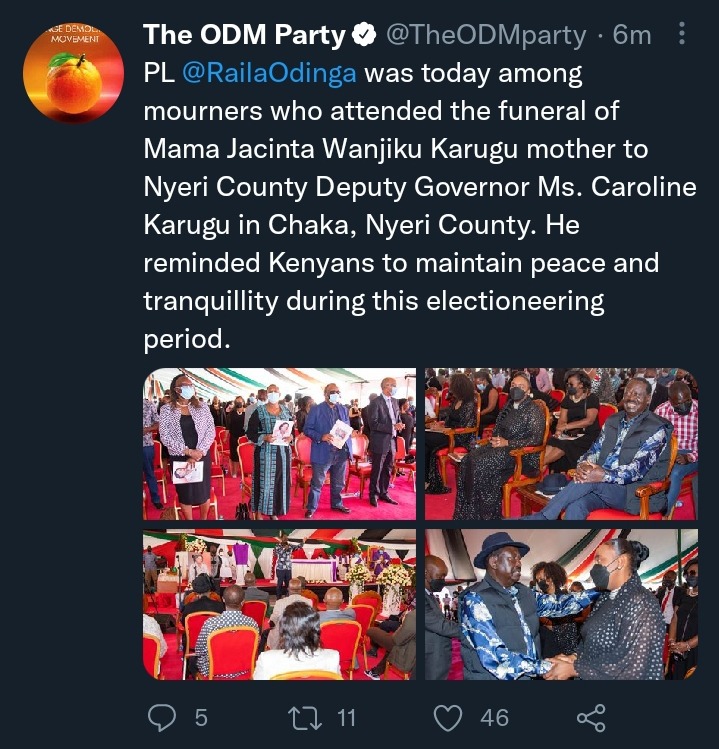
Task: Open bottom-left photo of funeral altar
Action: click(279, 604)
